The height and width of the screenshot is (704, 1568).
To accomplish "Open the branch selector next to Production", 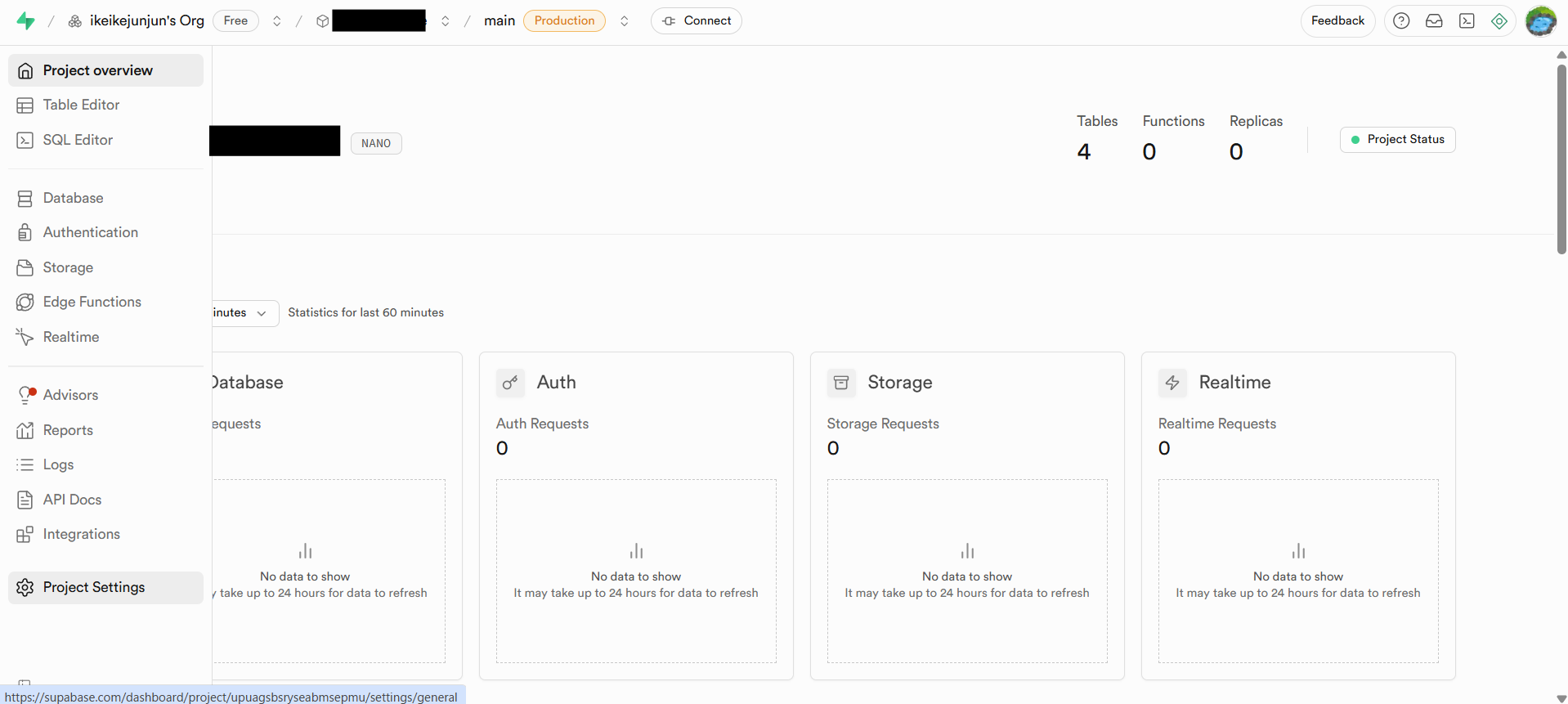I will (625, 21).
